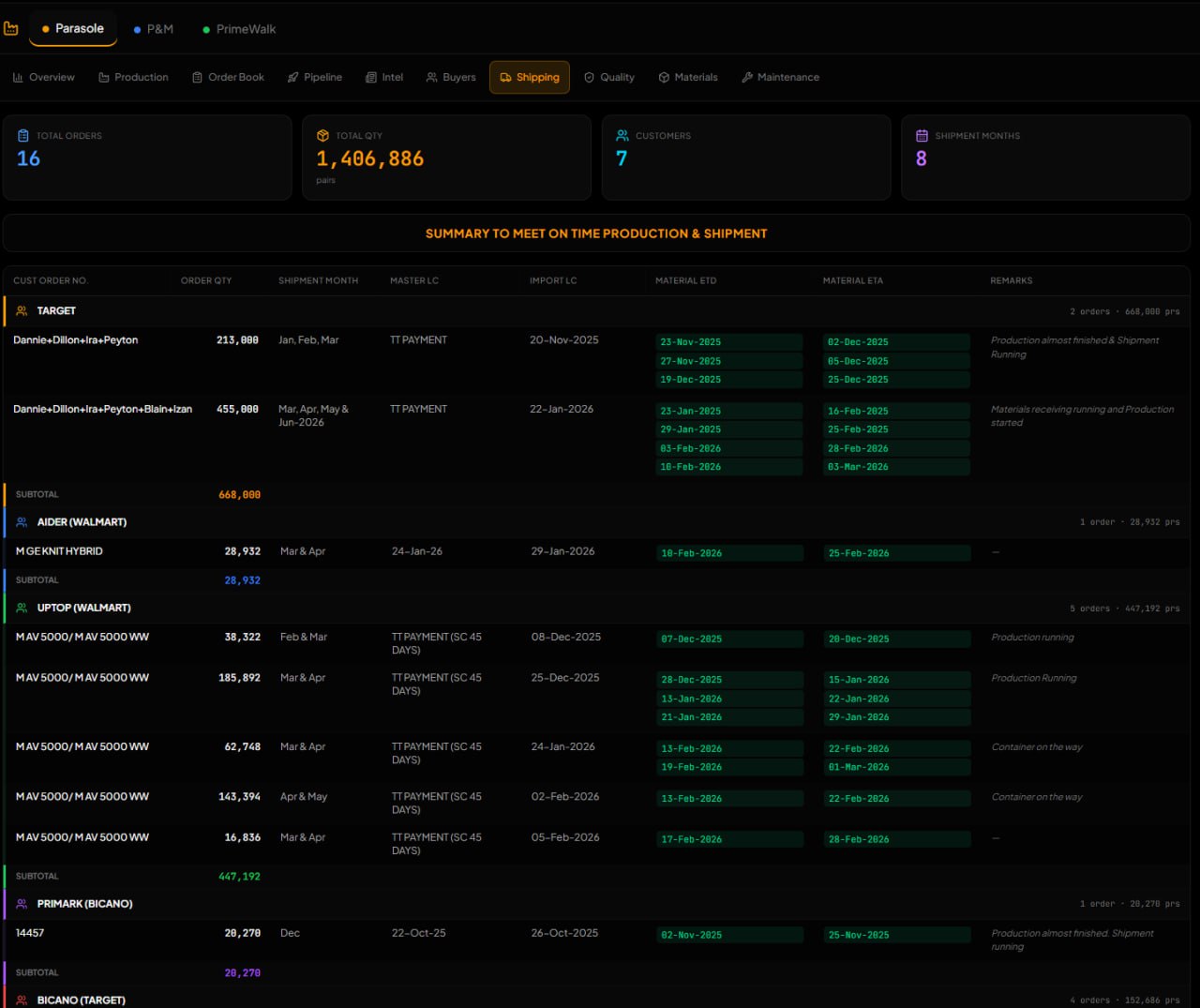Image resolution: width=1200 pixels, height=1008 pixels.
Task: Click the calendar icon in Shipment Months card
Action: pos(922,136)
